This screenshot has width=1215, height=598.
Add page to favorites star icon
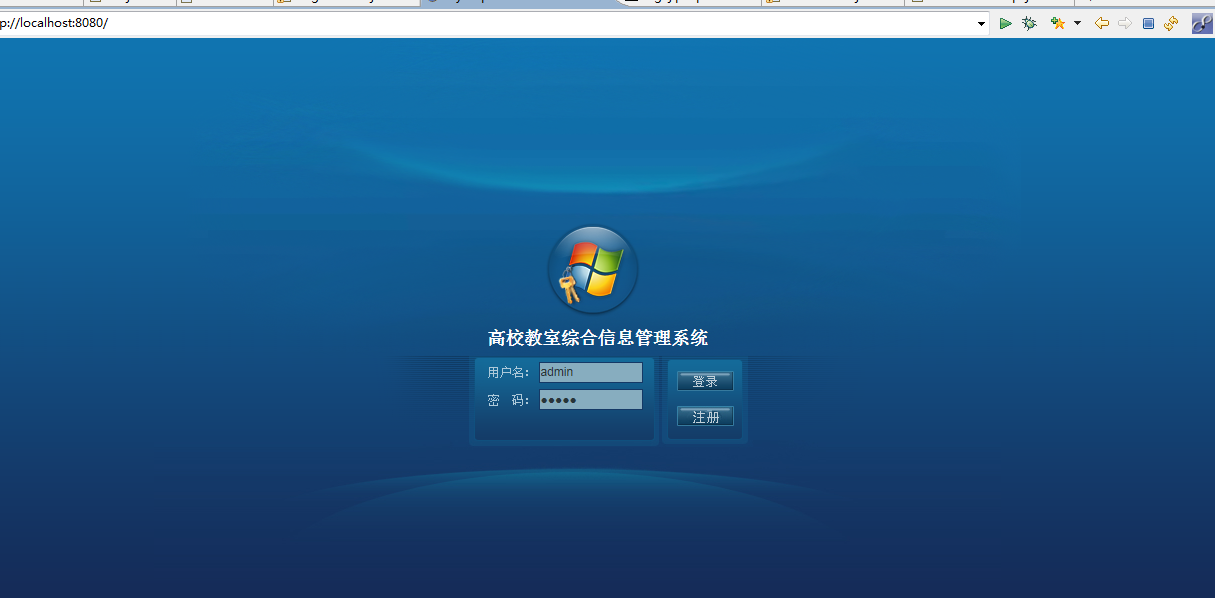(1058, 23)
